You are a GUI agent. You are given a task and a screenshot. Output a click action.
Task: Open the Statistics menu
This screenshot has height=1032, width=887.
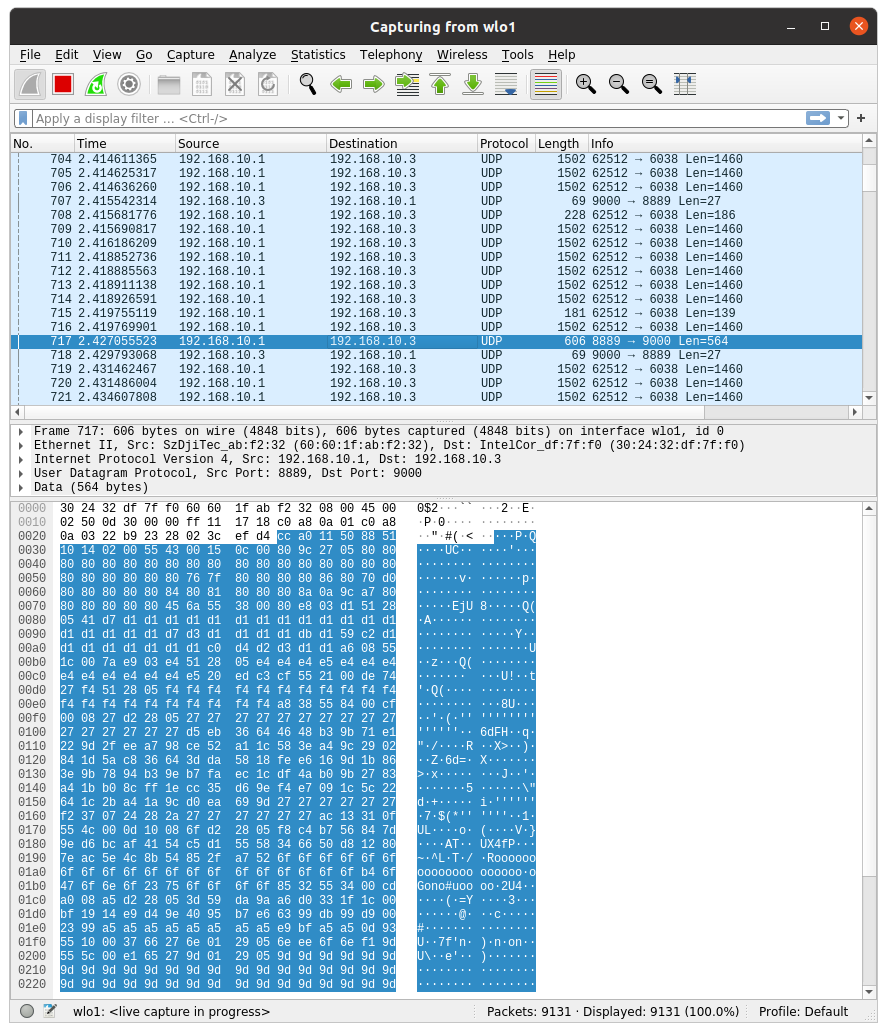pos(317,55)
